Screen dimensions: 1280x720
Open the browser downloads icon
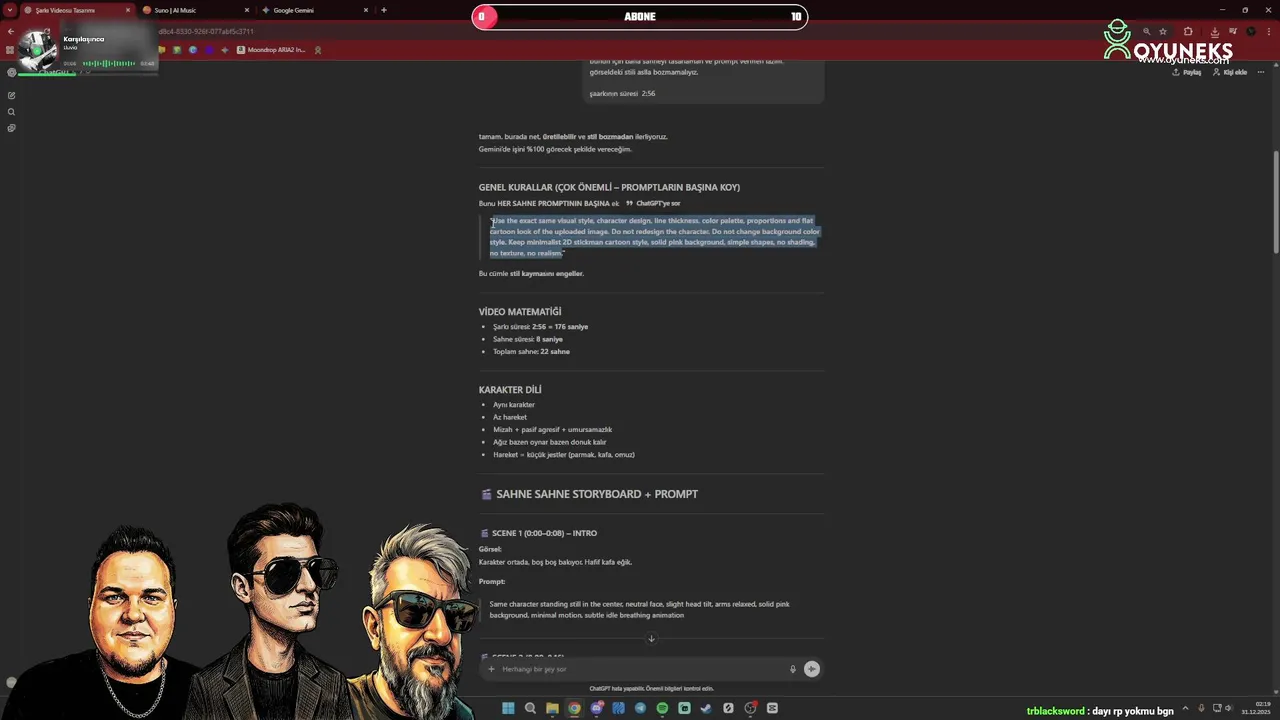1213,32
